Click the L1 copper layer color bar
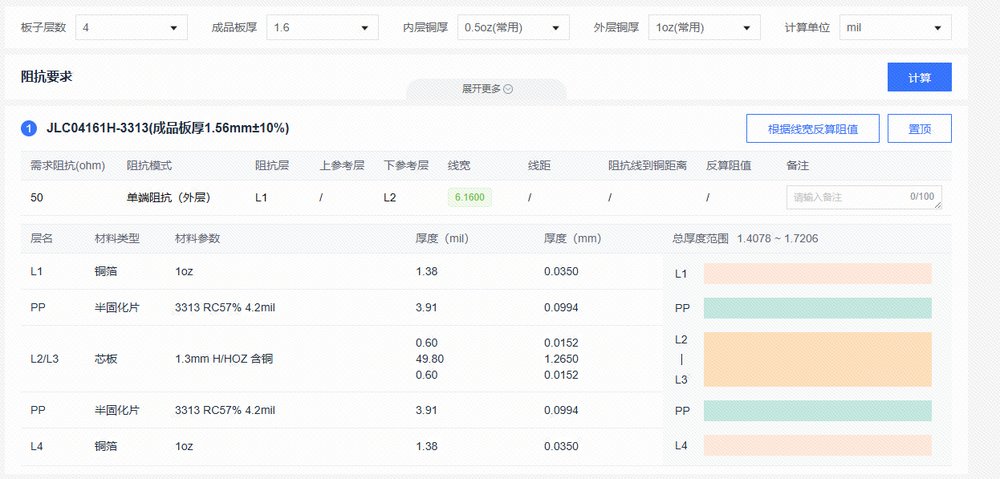The width and height of the screenshot is (1000, 479). coord(817,273)
